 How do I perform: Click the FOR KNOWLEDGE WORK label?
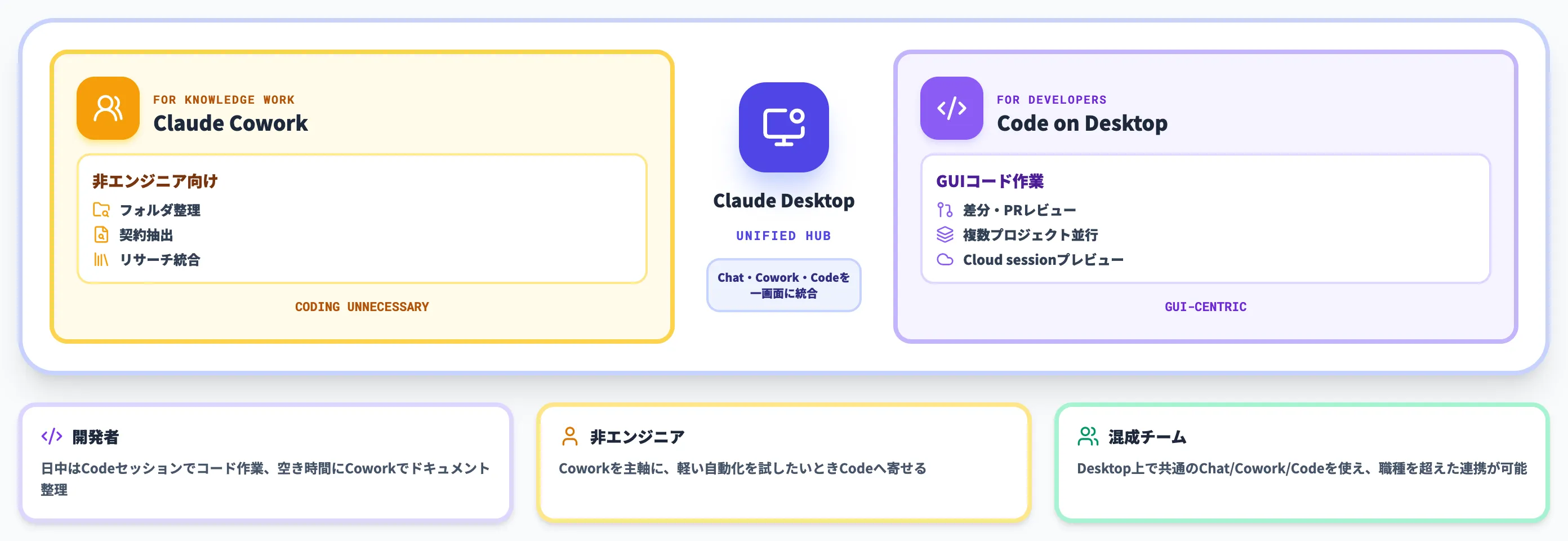224,99
